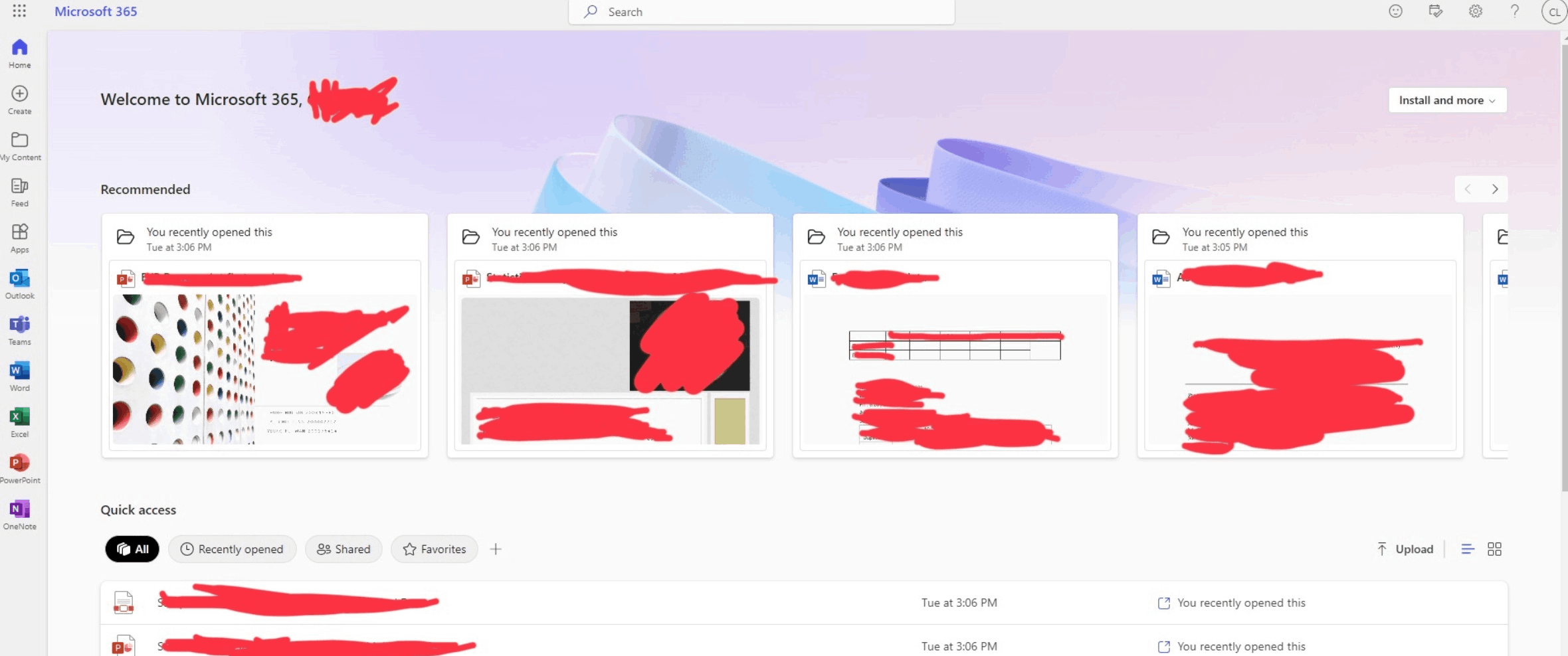1568x656 pixels.
Task: Open the help question mark
Action: (1515, 11)
